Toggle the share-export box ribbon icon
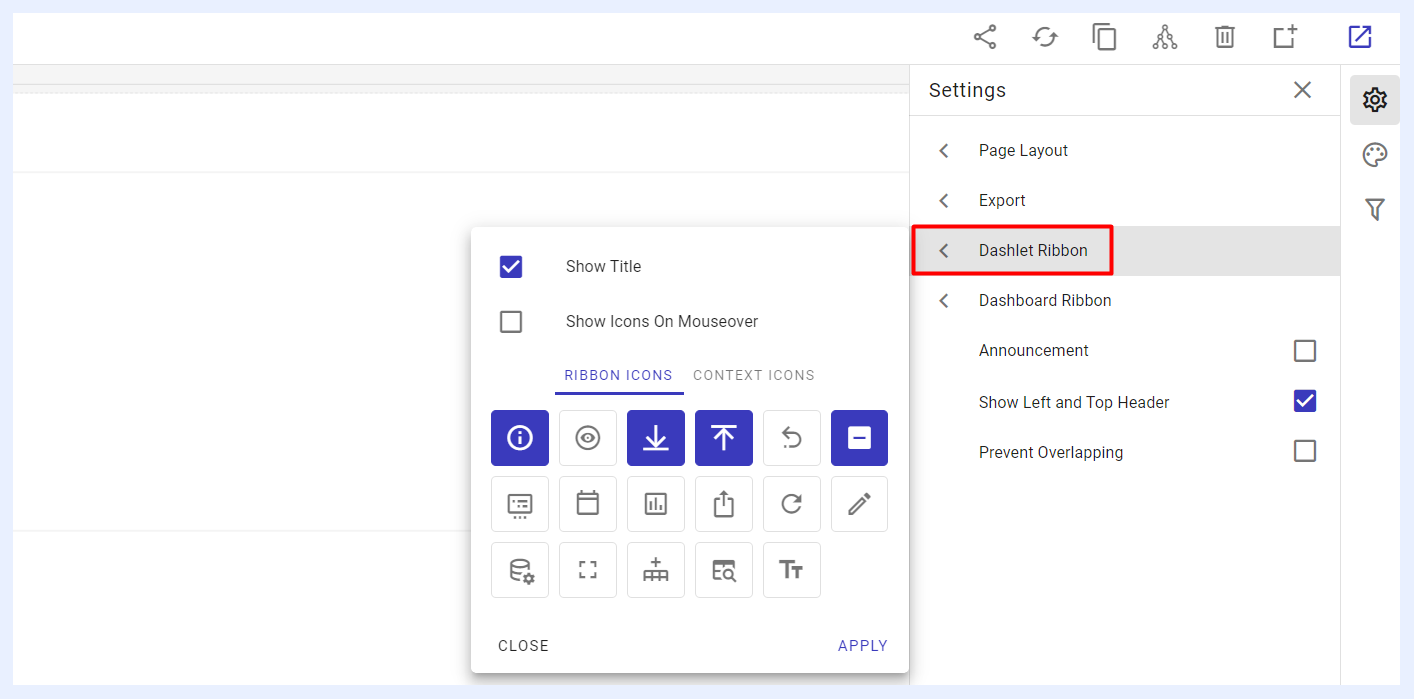This screenshot has width=1414, height=699. coord(724,504)
